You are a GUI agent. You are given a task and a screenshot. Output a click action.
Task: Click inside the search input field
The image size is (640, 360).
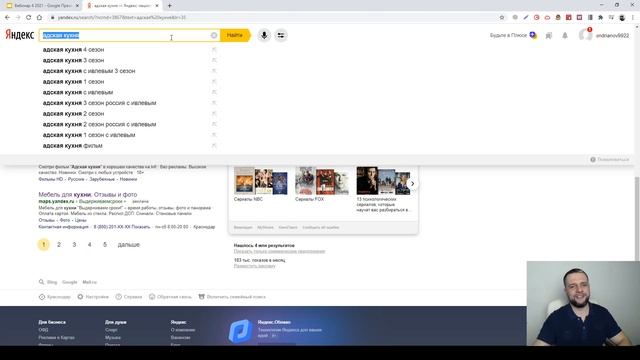pyautogui.click(x=127, y=36)
